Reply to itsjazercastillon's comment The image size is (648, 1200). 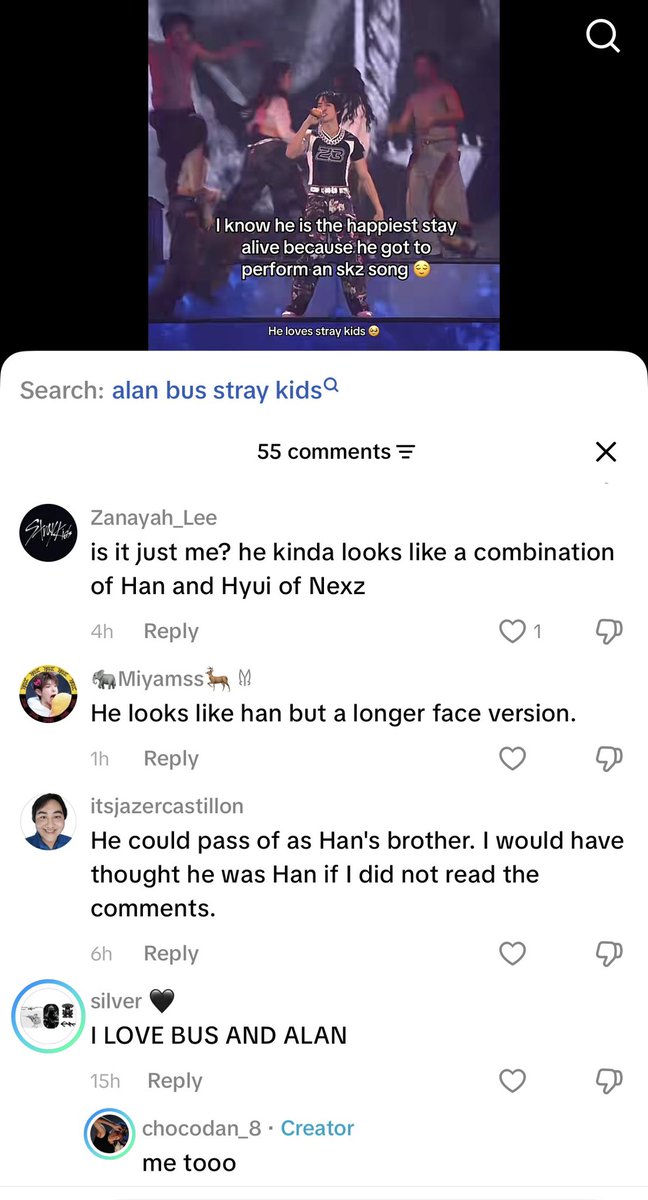tap(171, 954)
